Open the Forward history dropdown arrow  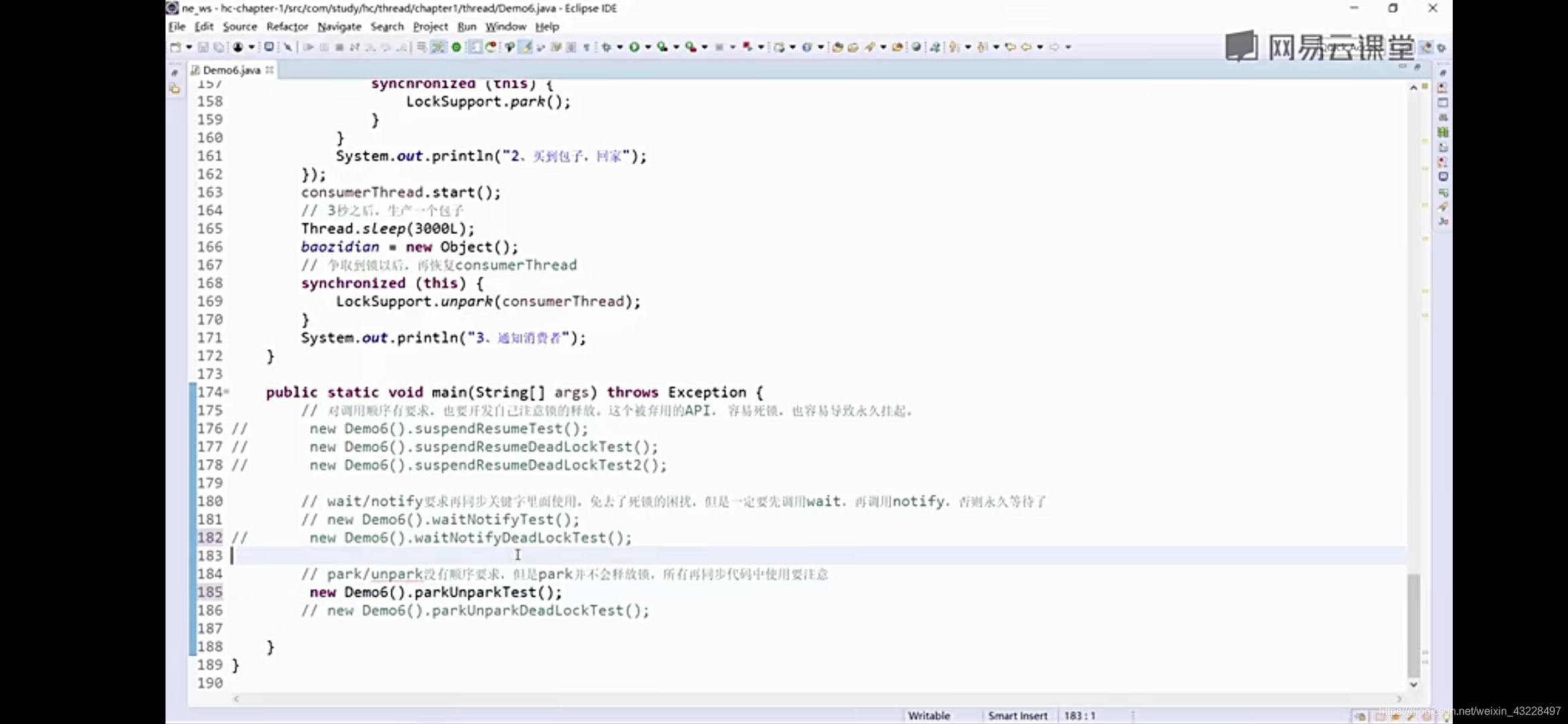point(1068,47)
